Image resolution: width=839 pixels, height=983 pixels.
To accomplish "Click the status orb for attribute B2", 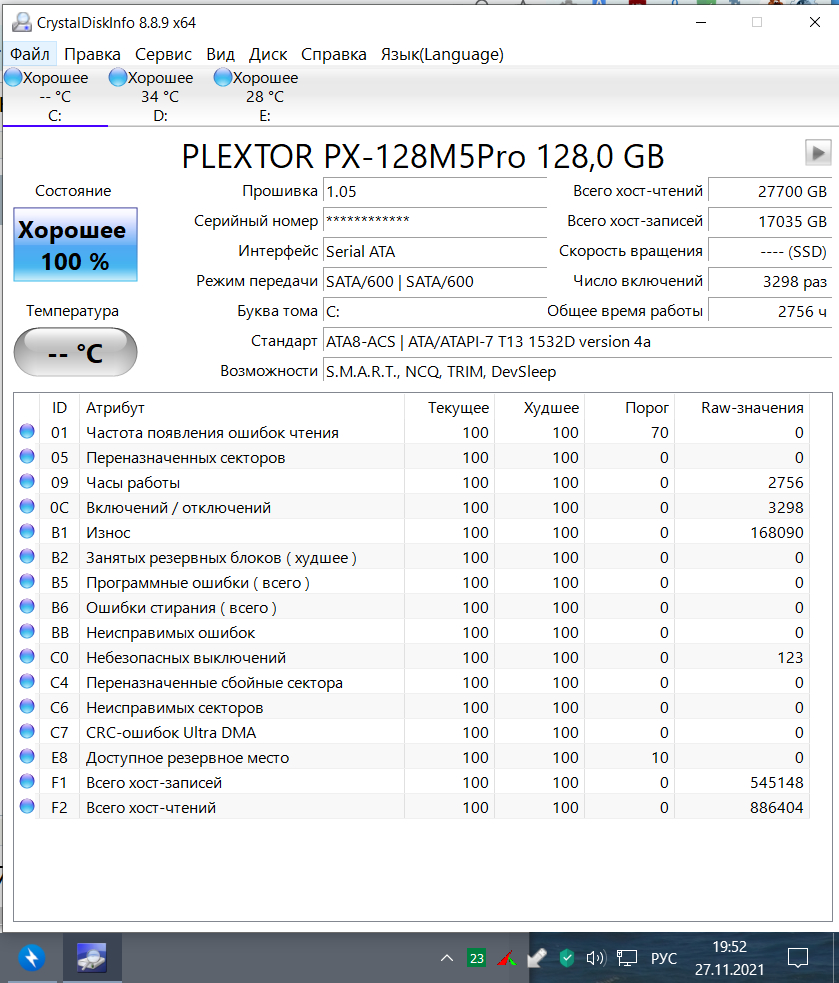I will pyautogui.click(x=27, y=556).
